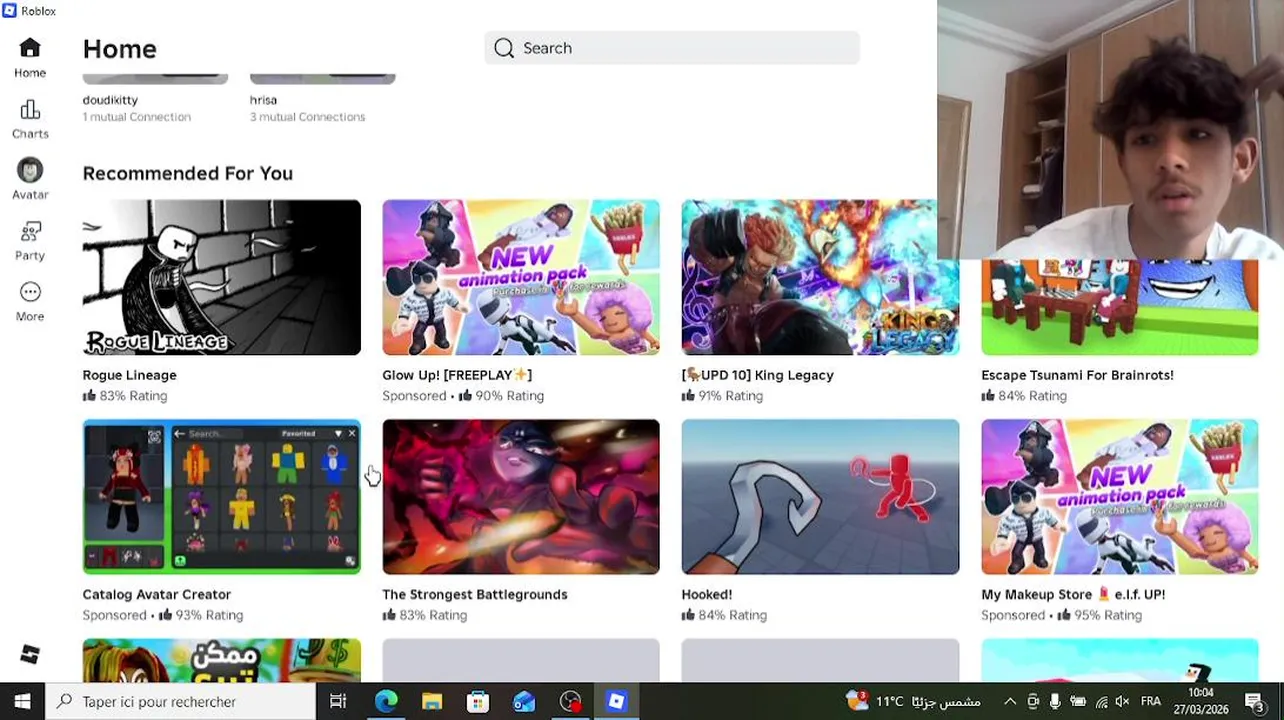Screen dimensions: 1284x720
Task: Click 'My Makeup Store e.l.f. UP!' title
Action: tap(1073, 594)
